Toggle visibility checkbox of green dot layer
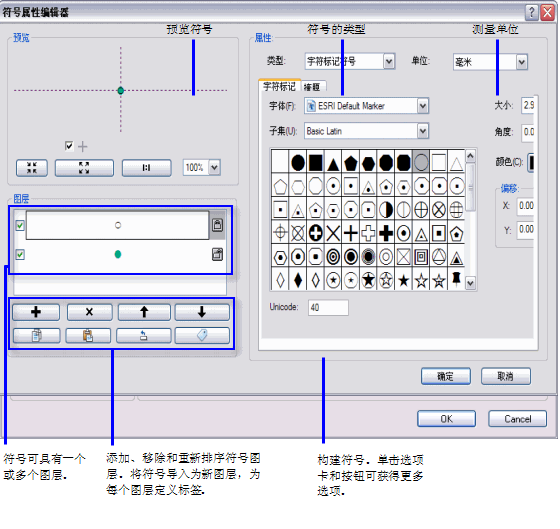 (20, 255)
